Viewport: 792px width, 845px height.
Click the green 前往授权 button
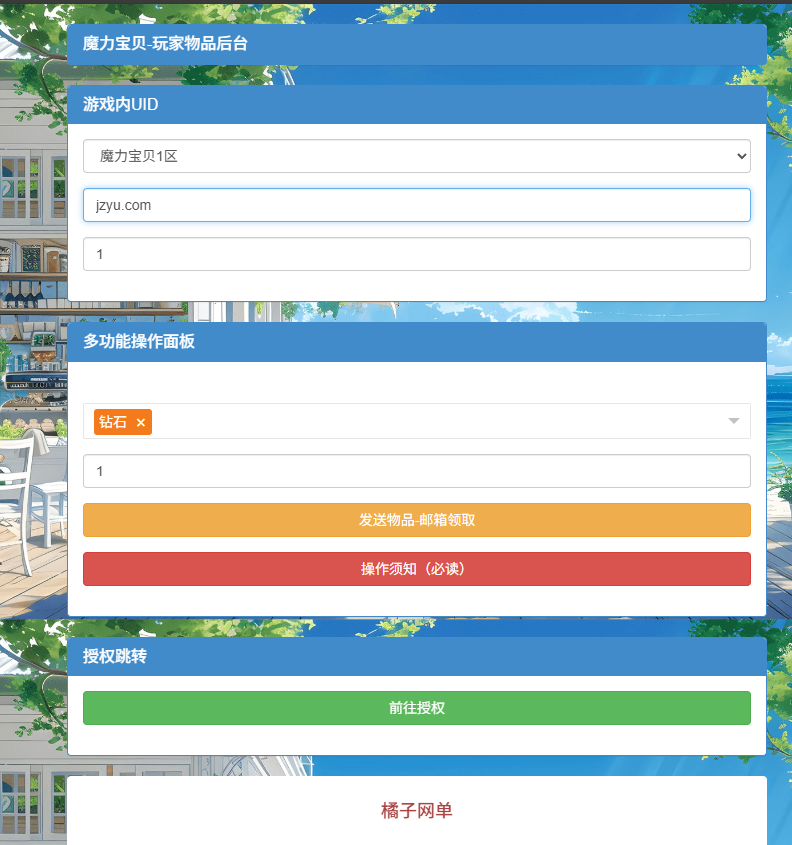416,708
